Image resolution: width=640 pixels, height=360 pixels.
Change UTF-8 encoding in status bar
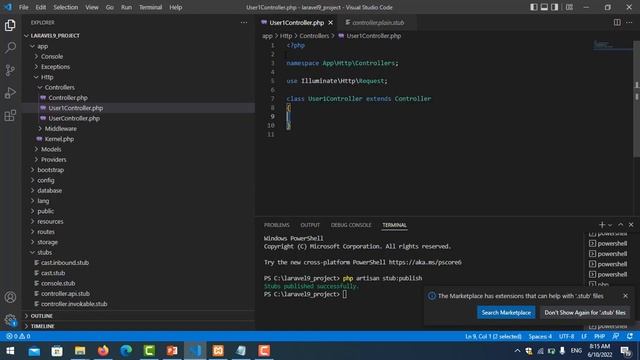tap(566, 336)
